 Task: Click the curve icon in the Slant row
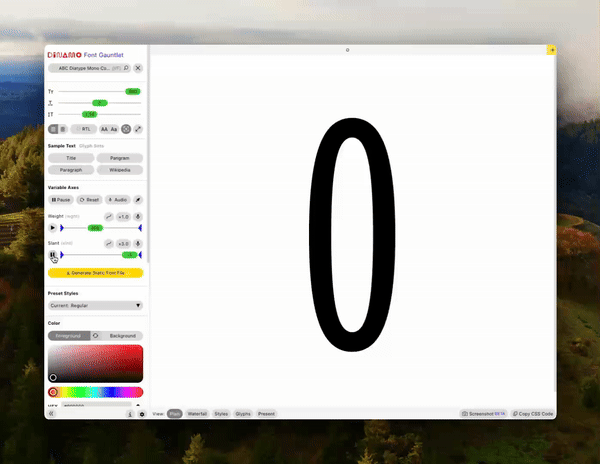pyautogui.click(x=109, y=243)
